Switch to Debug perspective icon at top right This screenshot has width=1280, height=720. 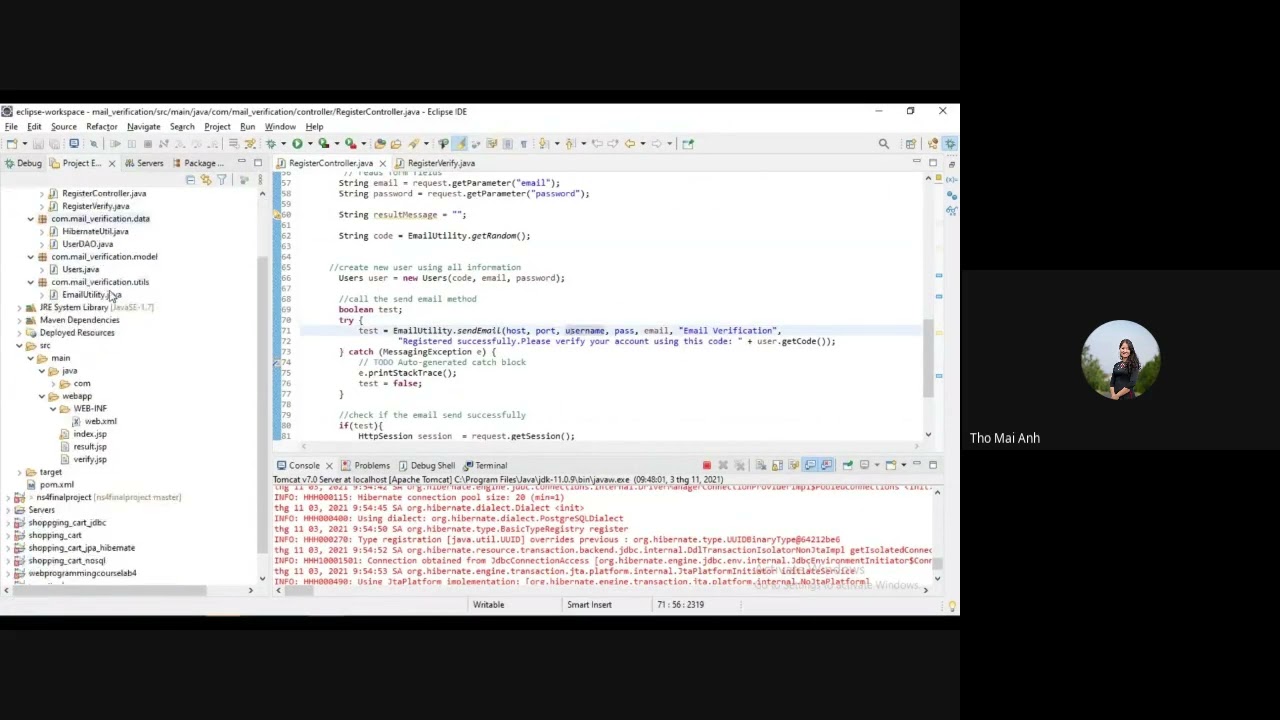click(949, 144)
